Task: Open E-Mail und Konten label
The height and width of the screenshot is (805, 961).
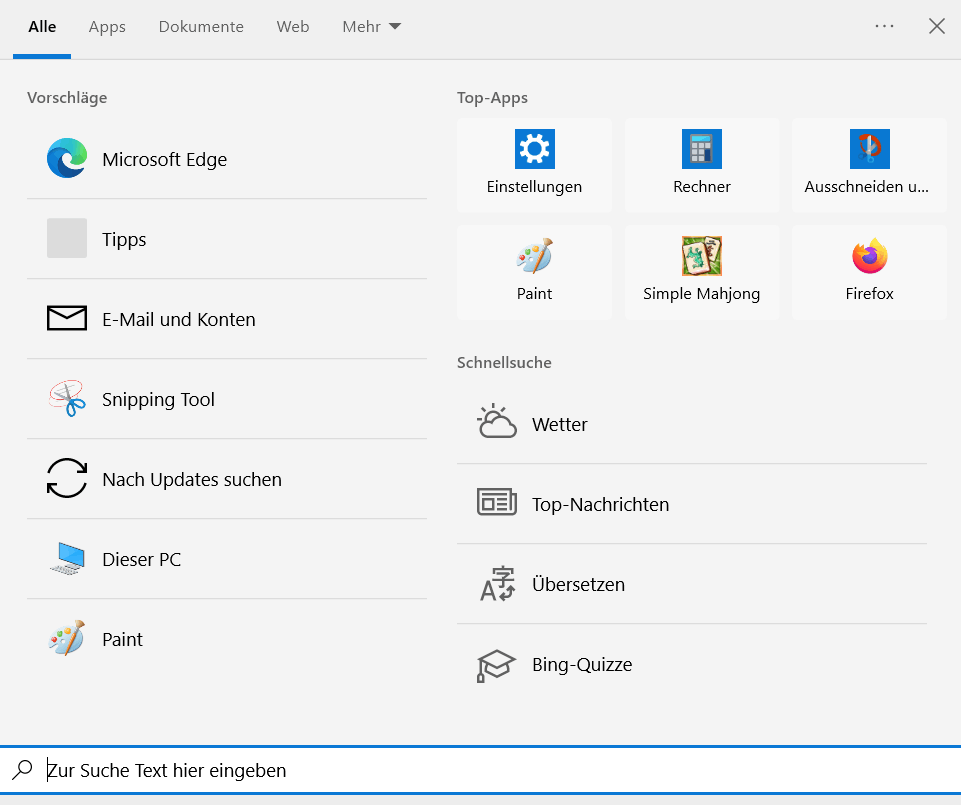Action: (178, 319)
